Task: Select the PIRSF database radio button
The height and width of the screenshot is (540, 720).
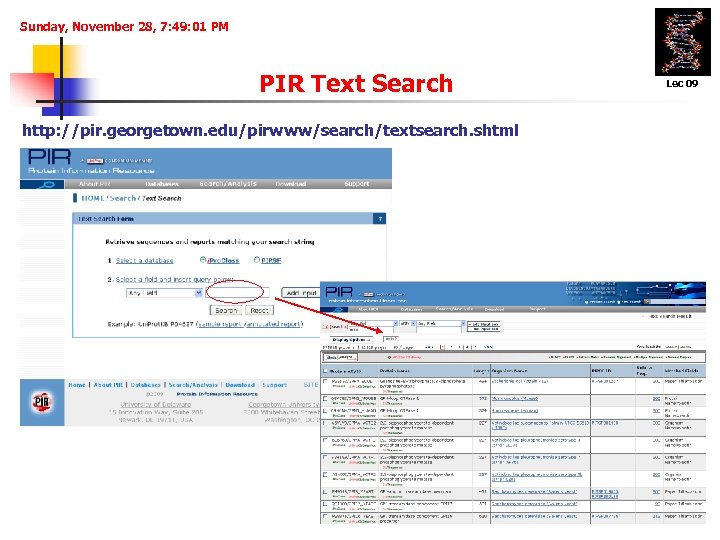Action: click(257, 260)
